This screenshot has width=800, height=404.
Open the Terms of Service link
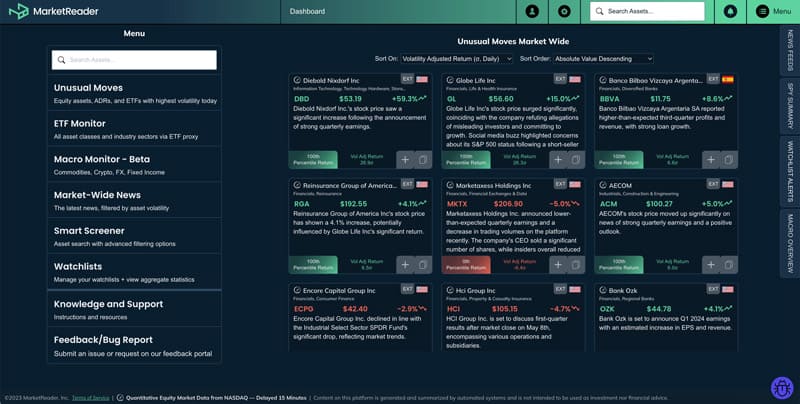pyautogui.click(x=90, y=398)
